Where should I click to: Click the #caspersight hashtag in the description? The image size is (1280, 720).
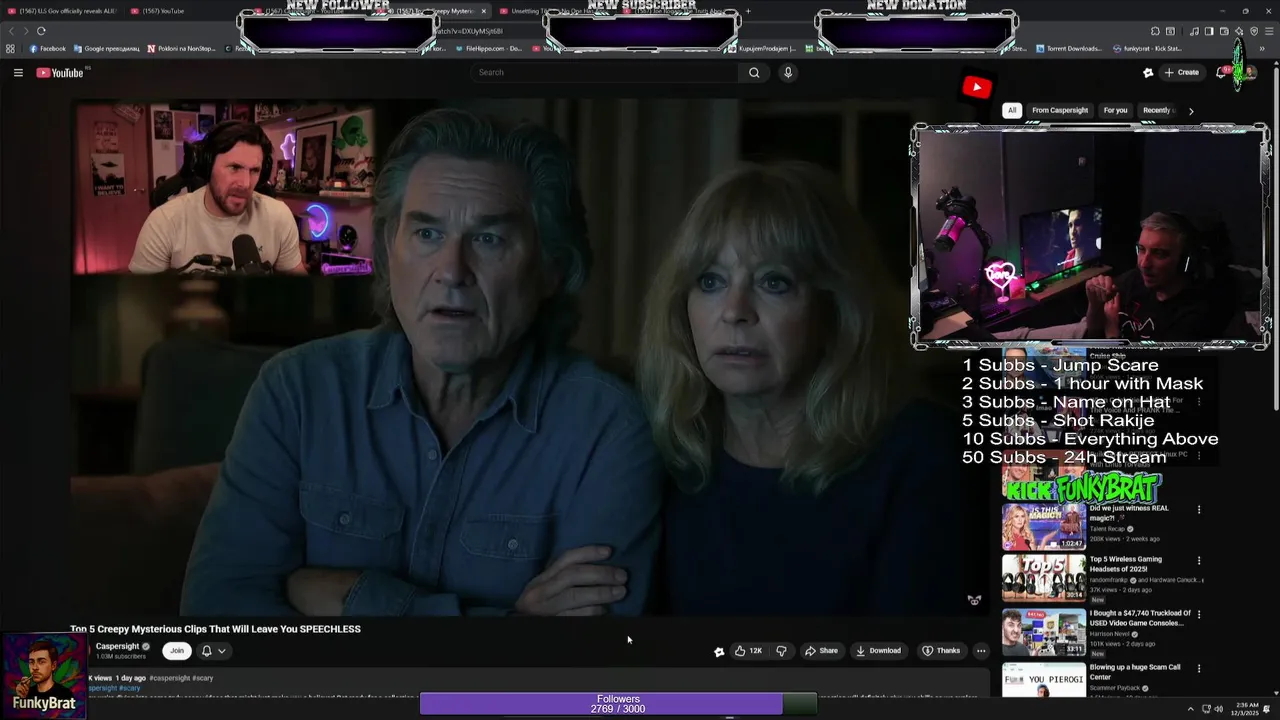click(169, 678)
